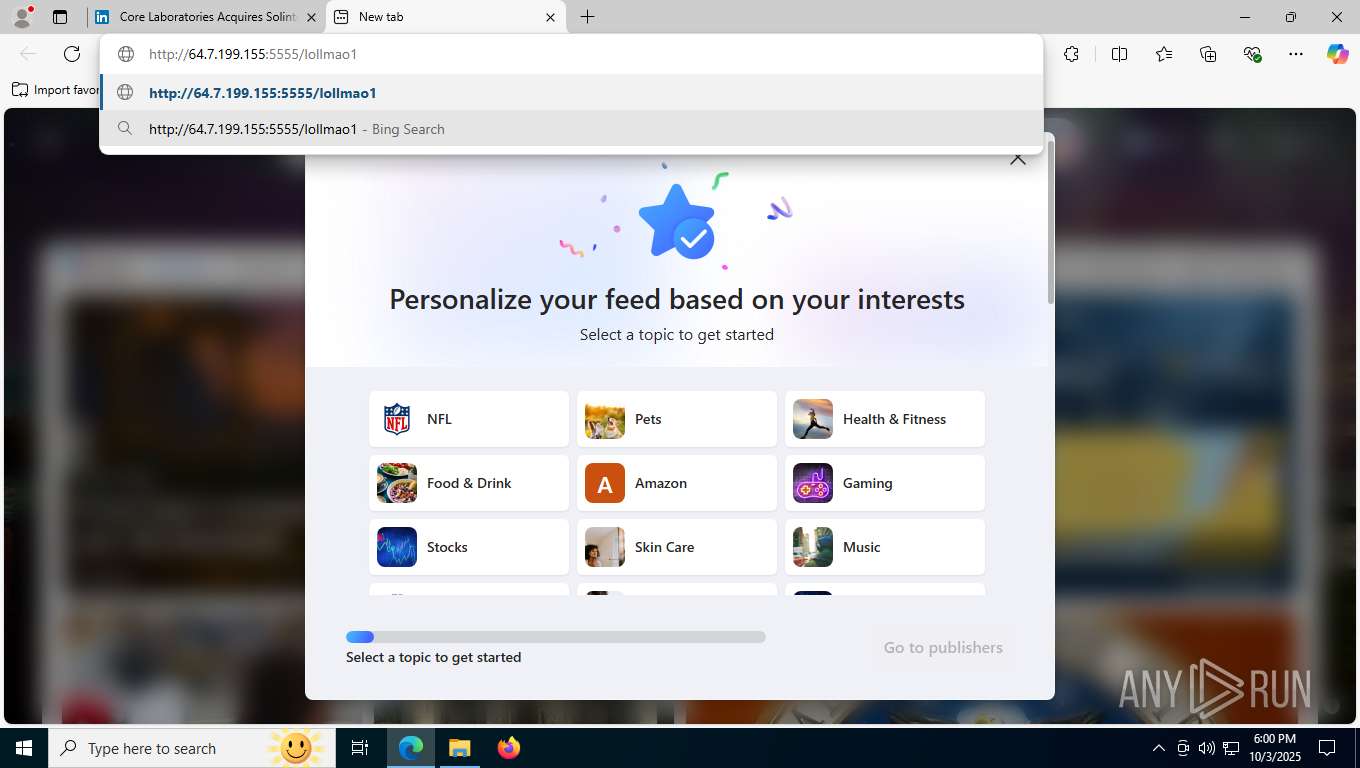Image resolution: width=1360 pixels, height=768 pixels.
Task: Switch to the Core Laboratories LinkedIn tab
Action: click(x=205, y=17)
